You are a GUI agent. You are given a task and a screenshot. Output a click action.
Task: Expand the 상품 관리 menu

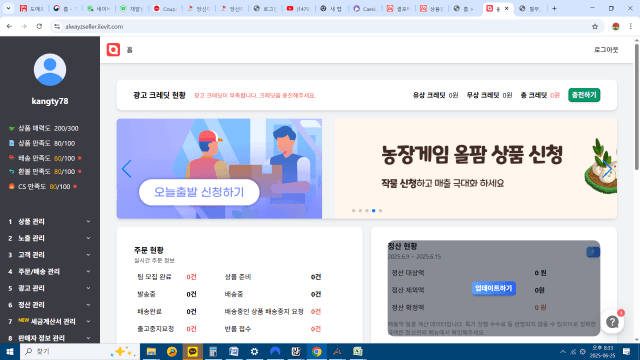(x=50, y=222)
